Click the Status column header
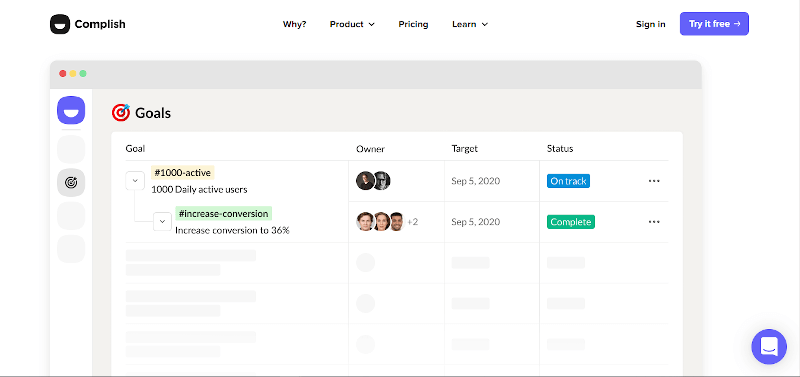The image size is (800, 377). 560,148
